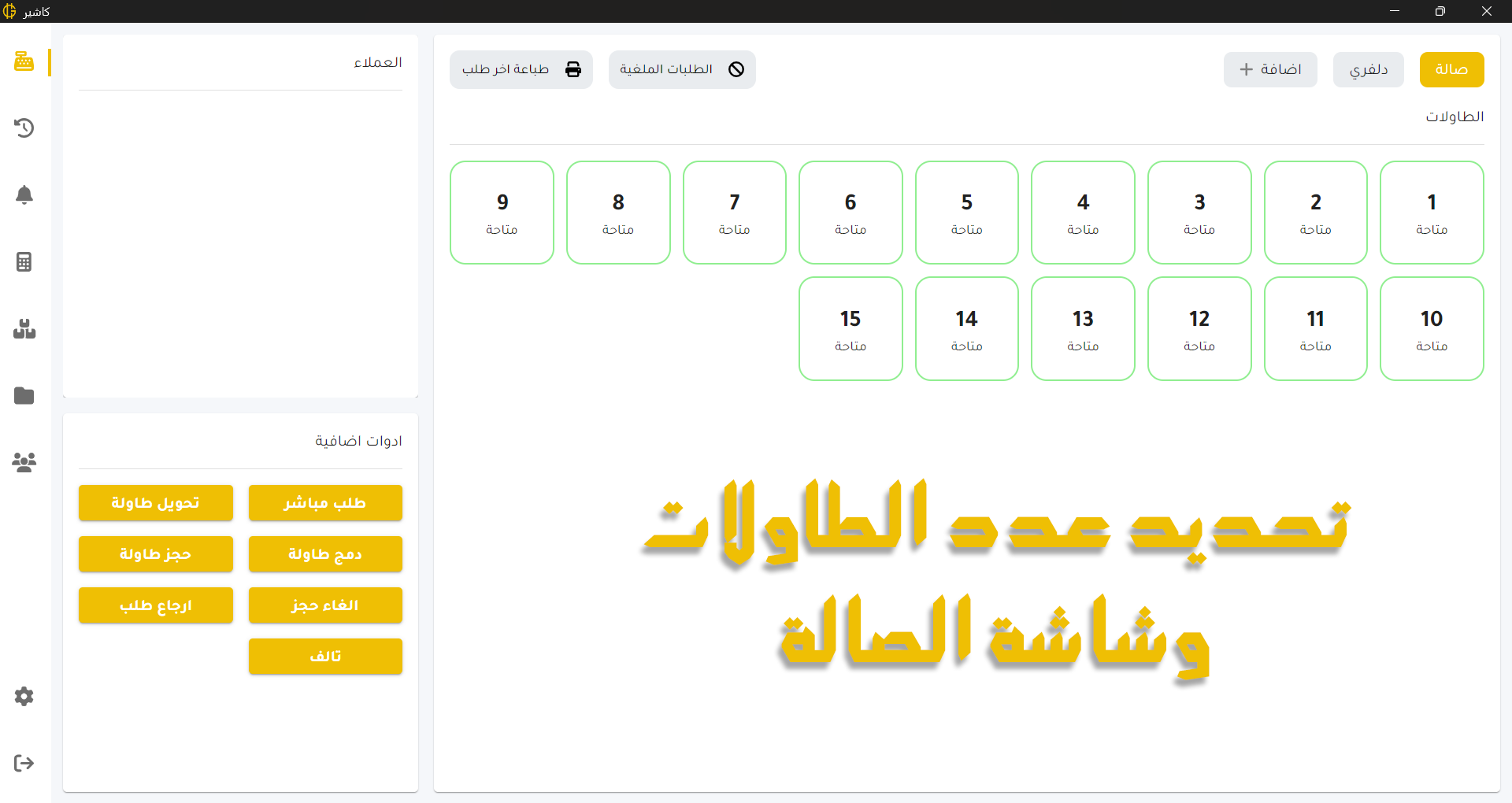
Task: Click the logout icon in sidebar
Action: [24, 763]
